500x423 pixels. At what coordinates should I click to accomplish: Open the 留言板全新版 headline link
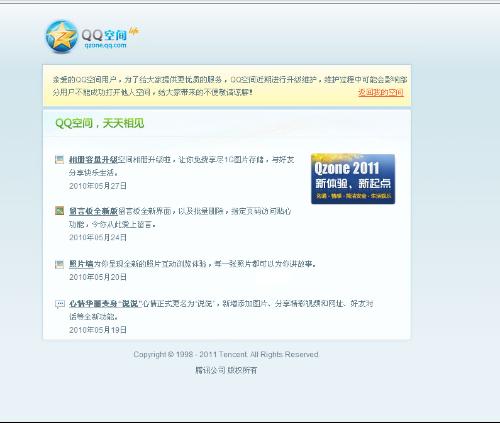click(94, 211)
